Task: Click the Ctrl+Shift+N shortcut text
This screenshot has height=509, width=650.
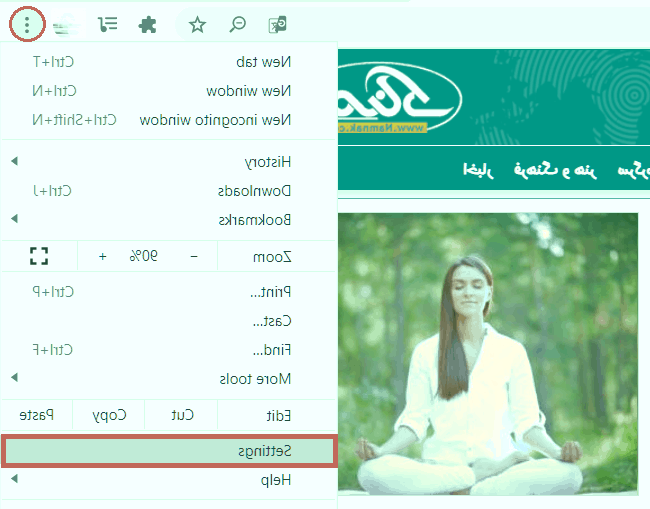Action: point(74,120)
